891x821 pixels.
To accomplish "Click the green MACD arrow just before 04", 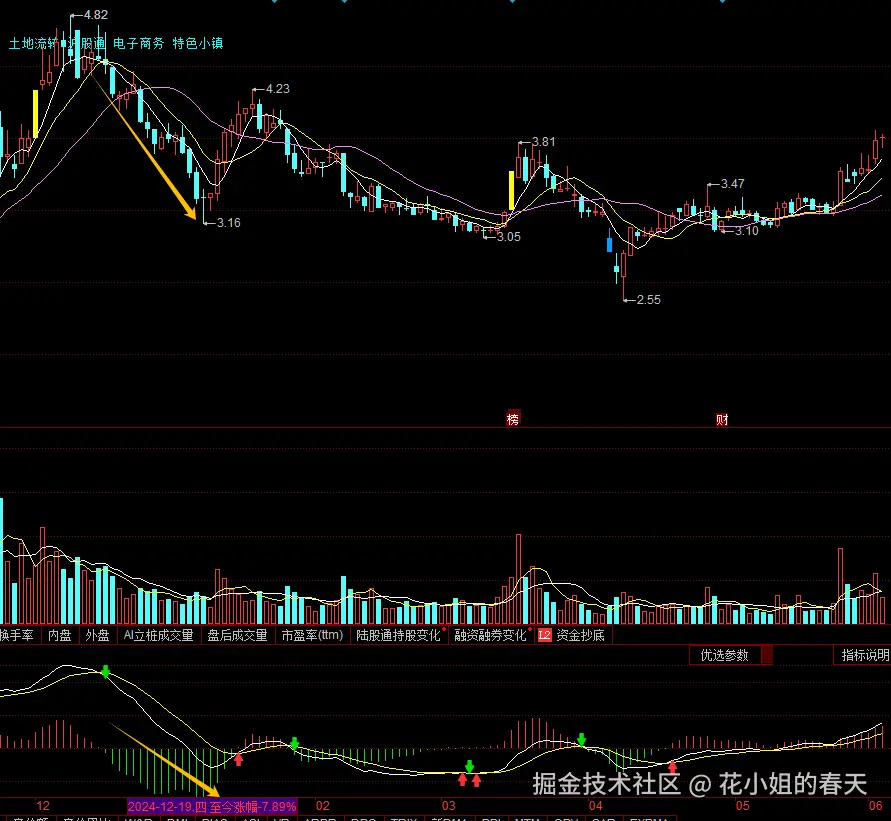I will point(581,739).
